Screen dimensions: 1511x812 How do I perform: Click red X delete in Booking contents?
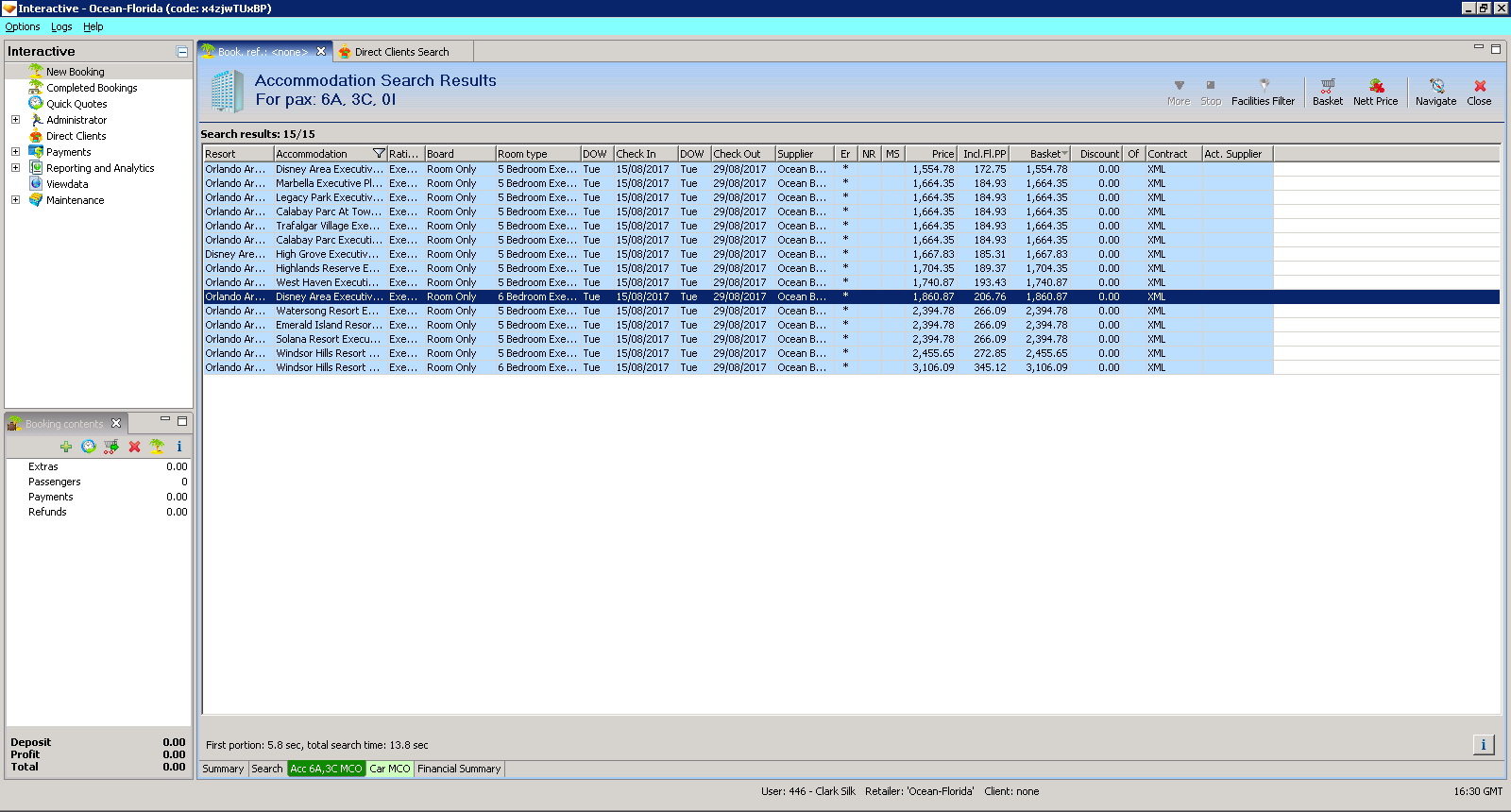(x=134, y=447)
